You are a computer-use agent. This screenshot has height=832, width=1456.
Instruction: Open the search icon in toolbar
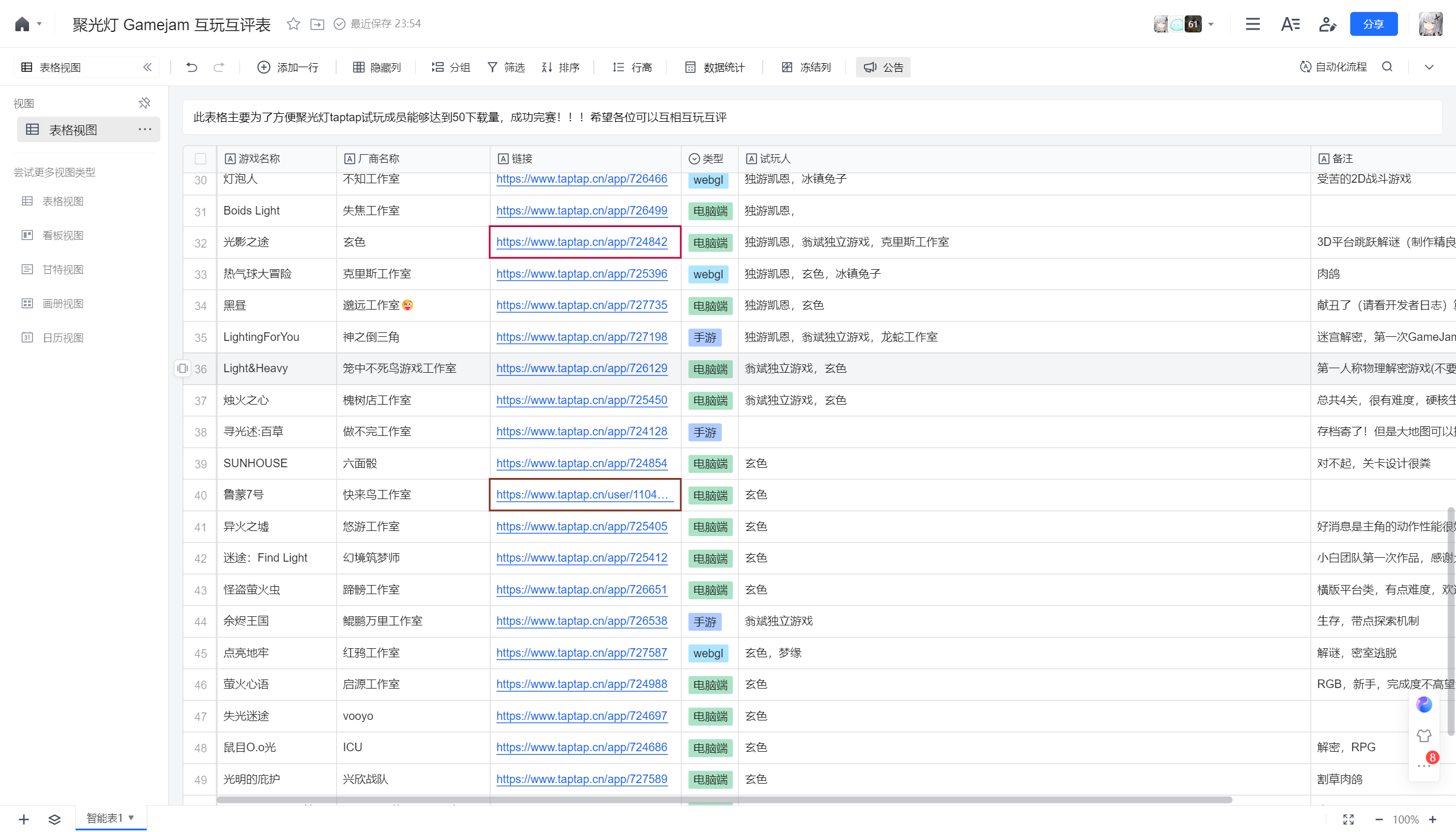pyautogui.click(x=1387, y=67)
